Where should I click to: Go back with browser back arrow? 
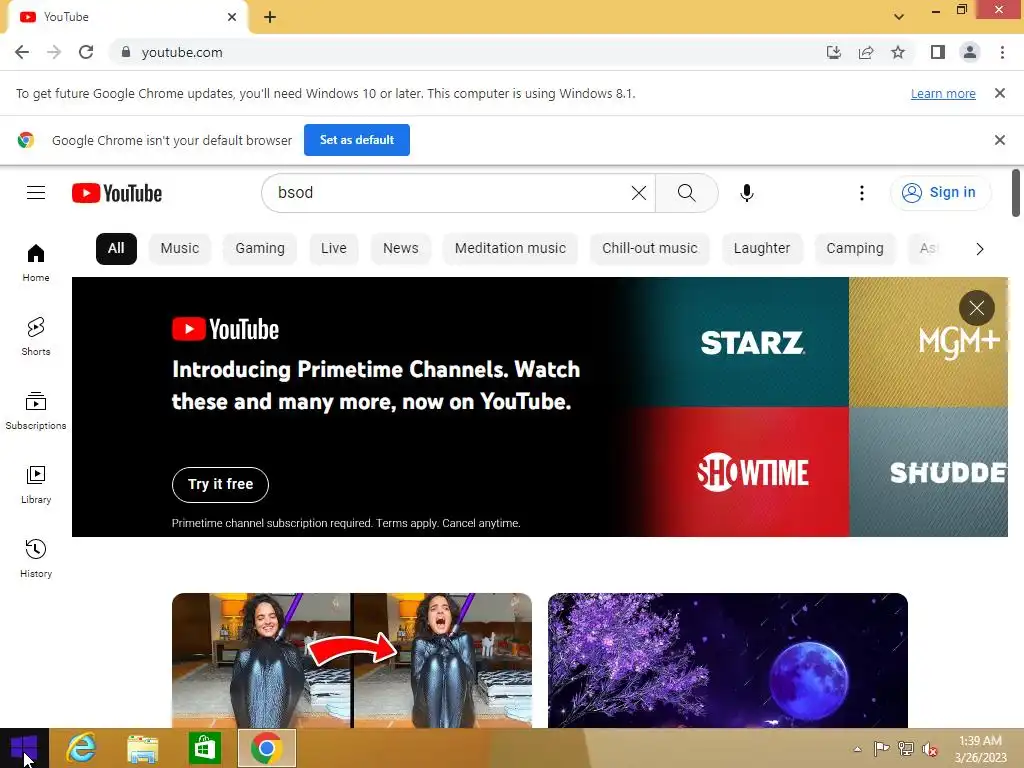tap(22, 52)
